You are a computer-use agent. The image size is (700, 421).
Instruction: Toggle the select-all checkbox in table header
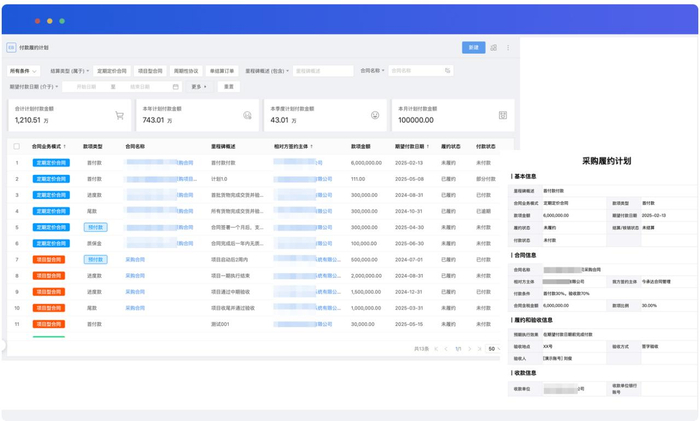pos(16,146)
